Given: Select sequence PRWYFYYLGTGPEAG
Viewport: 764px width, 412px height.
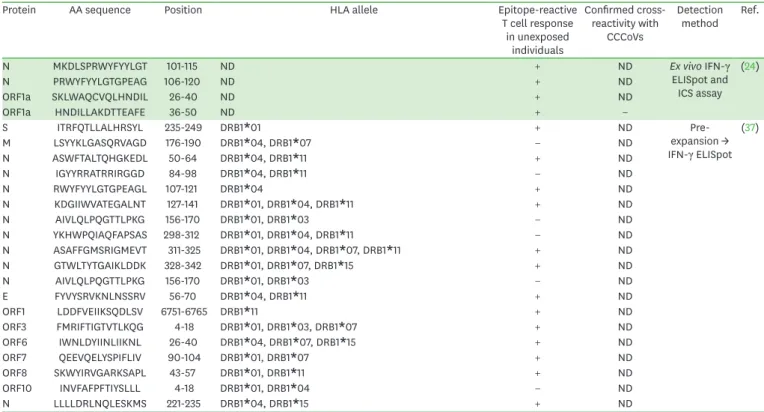Looking at the screenshot, I should 100,82.
